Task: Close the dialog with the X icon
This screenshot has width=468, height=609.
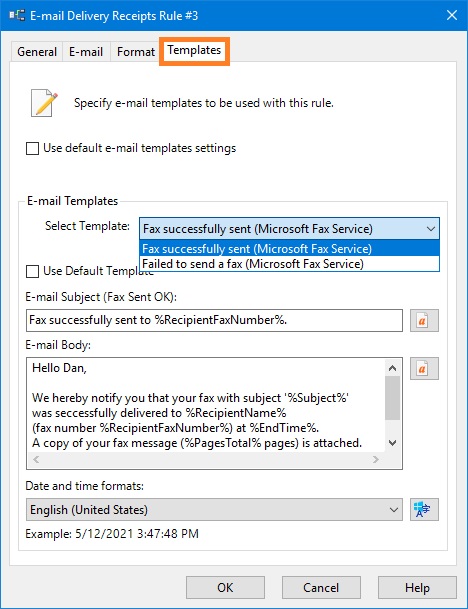Action: tap(452, 16)
